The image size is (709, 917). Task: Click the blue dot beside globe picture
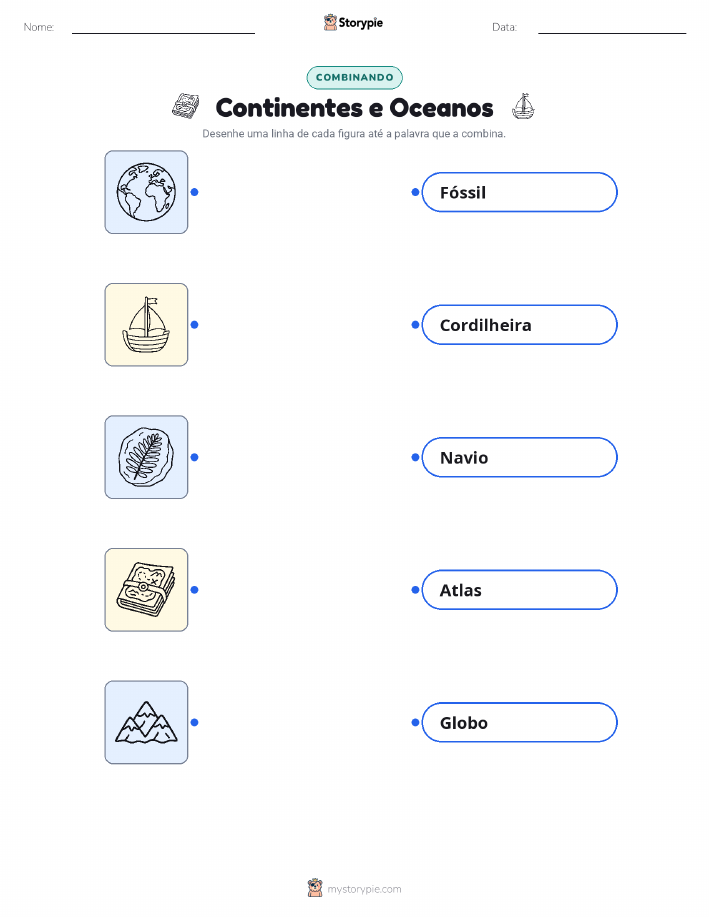click(x=195, y=192)
